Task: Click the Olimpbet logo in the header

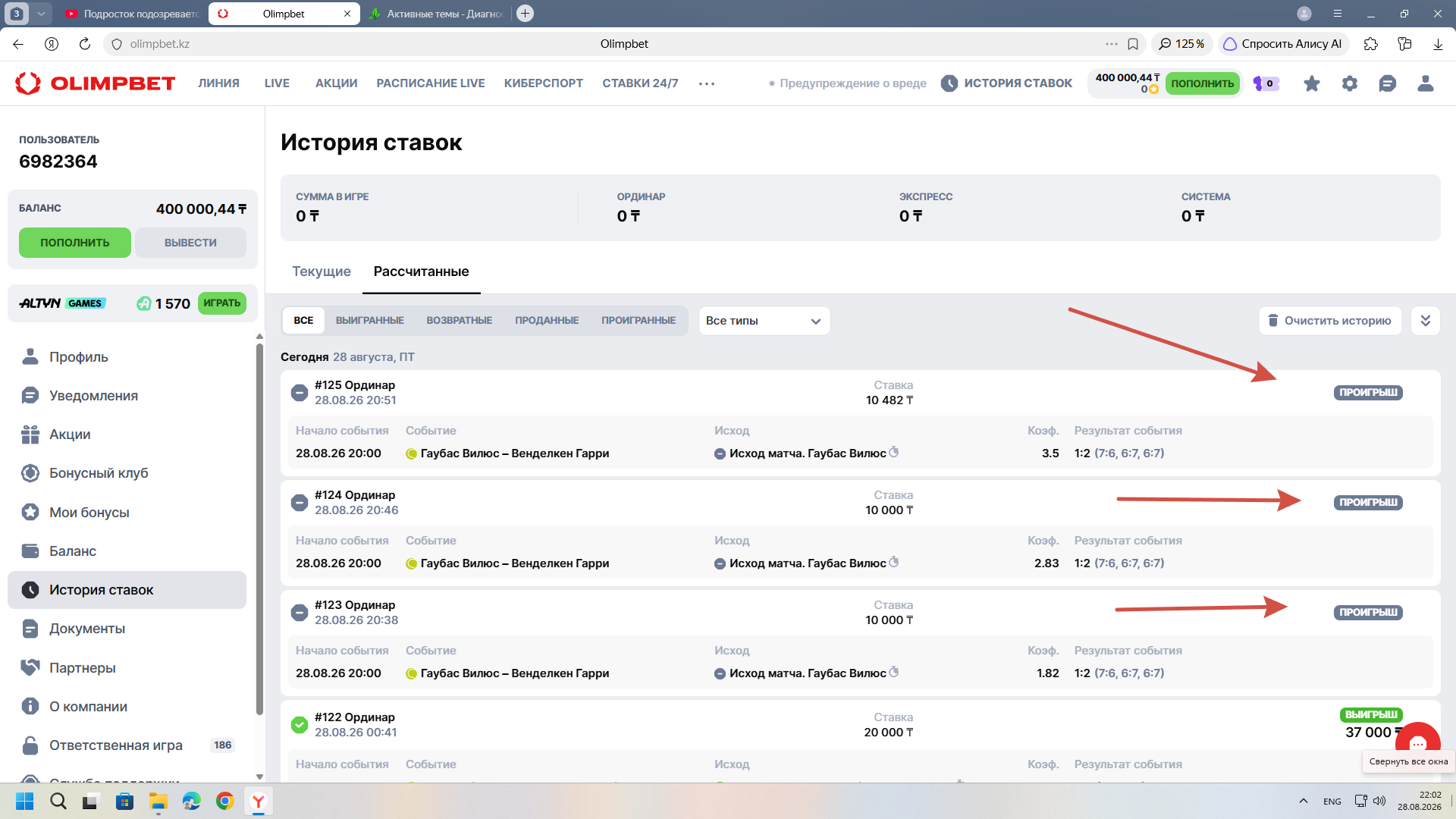Action: pos(96,83)
